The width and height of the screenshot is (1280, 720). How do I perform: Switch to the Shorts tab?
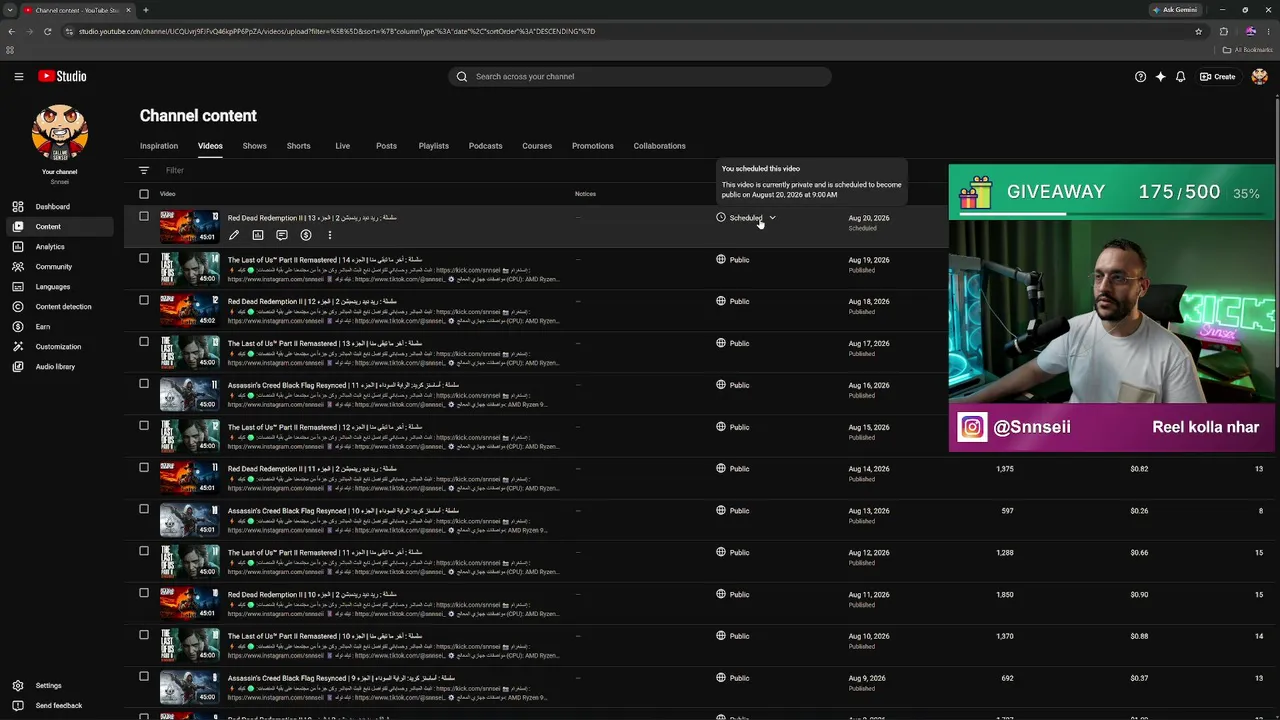[x=299, y=146]
